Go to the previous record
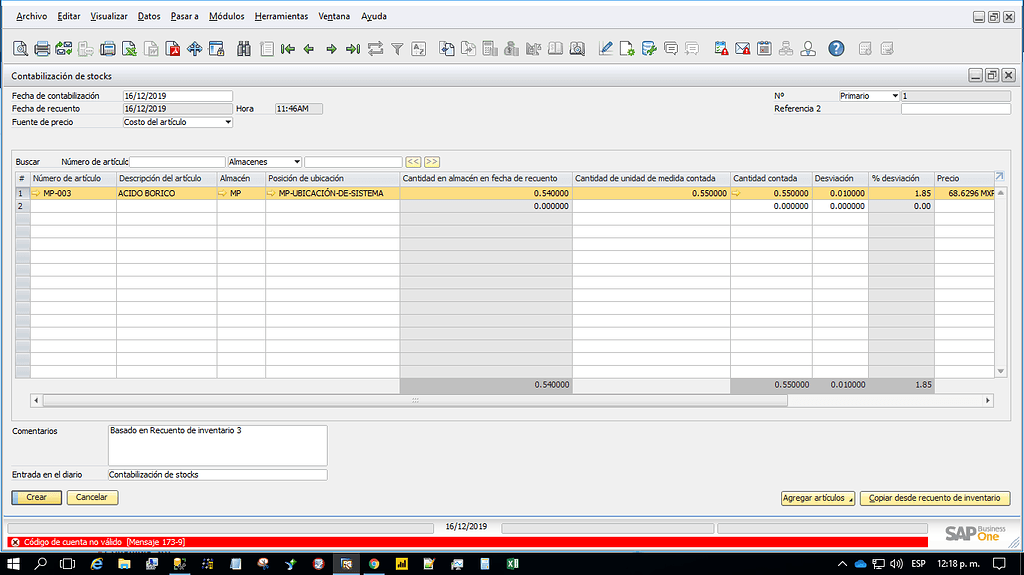This screenshot has width=1024, height=575. pyautogui.click(x=309, y=49)
